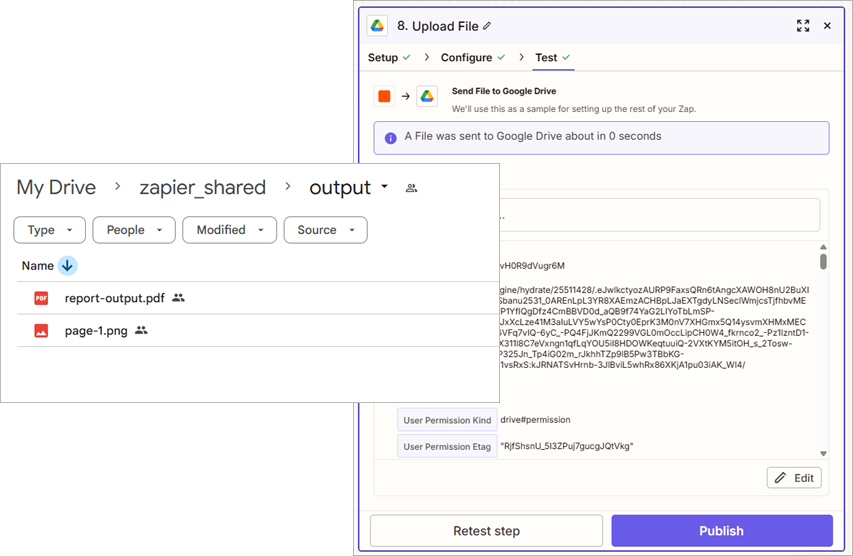
Task: Click the Google Drive icon in step header
Action: point(378,26)
